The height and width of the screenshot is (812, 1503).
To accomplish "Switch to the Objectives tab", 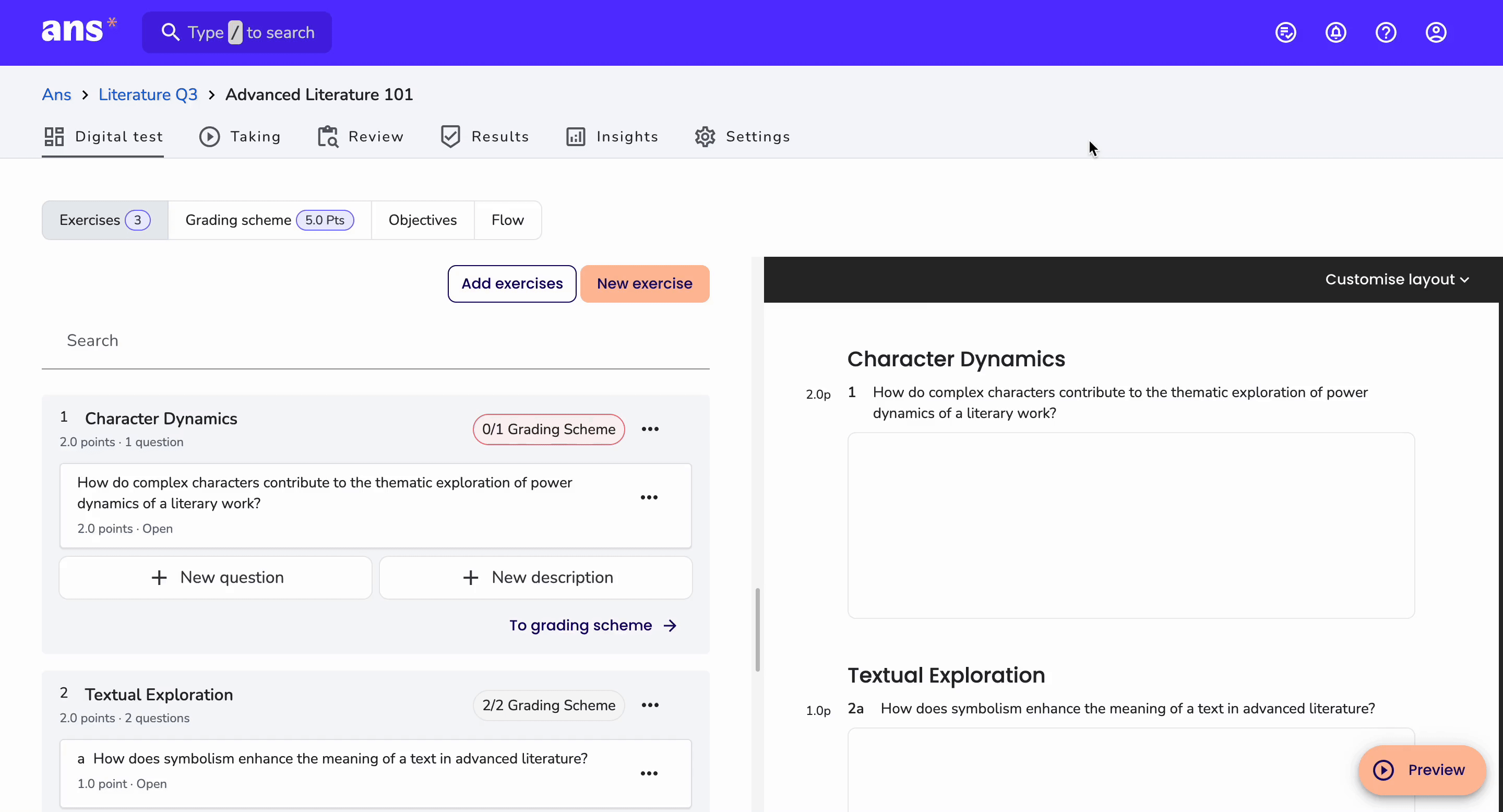I will 422,220.
